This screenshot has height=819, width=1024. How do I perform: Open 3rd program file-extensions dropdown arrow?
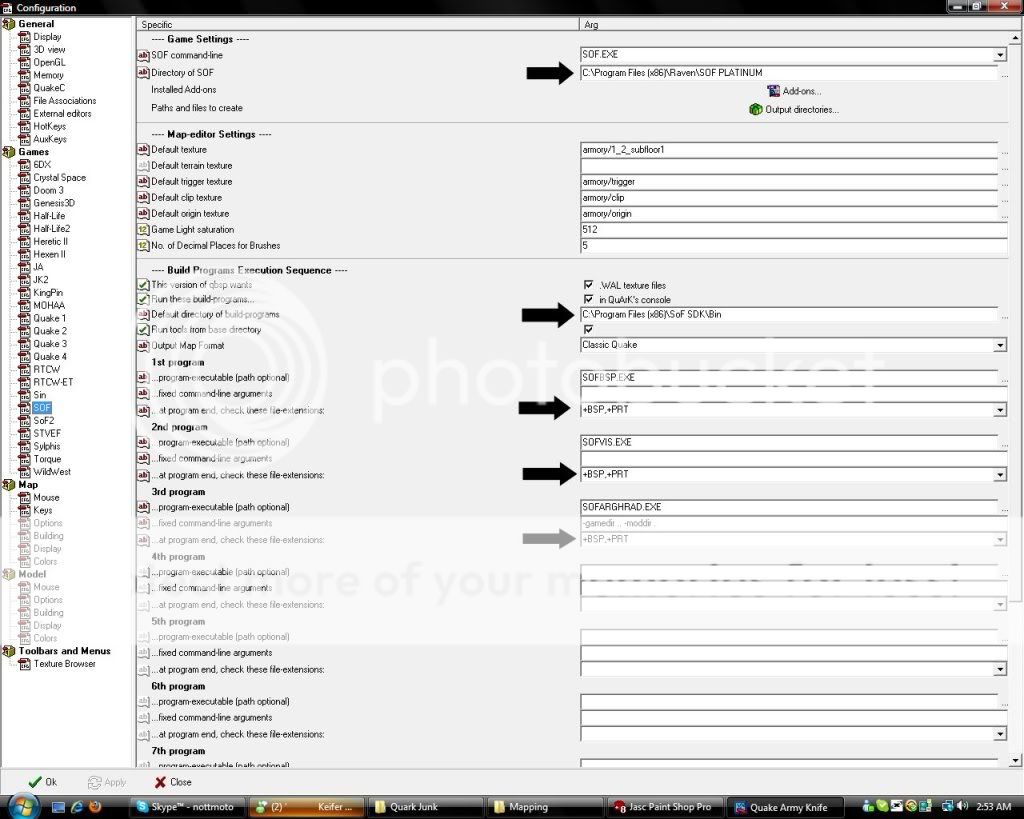coord(1000,539)
